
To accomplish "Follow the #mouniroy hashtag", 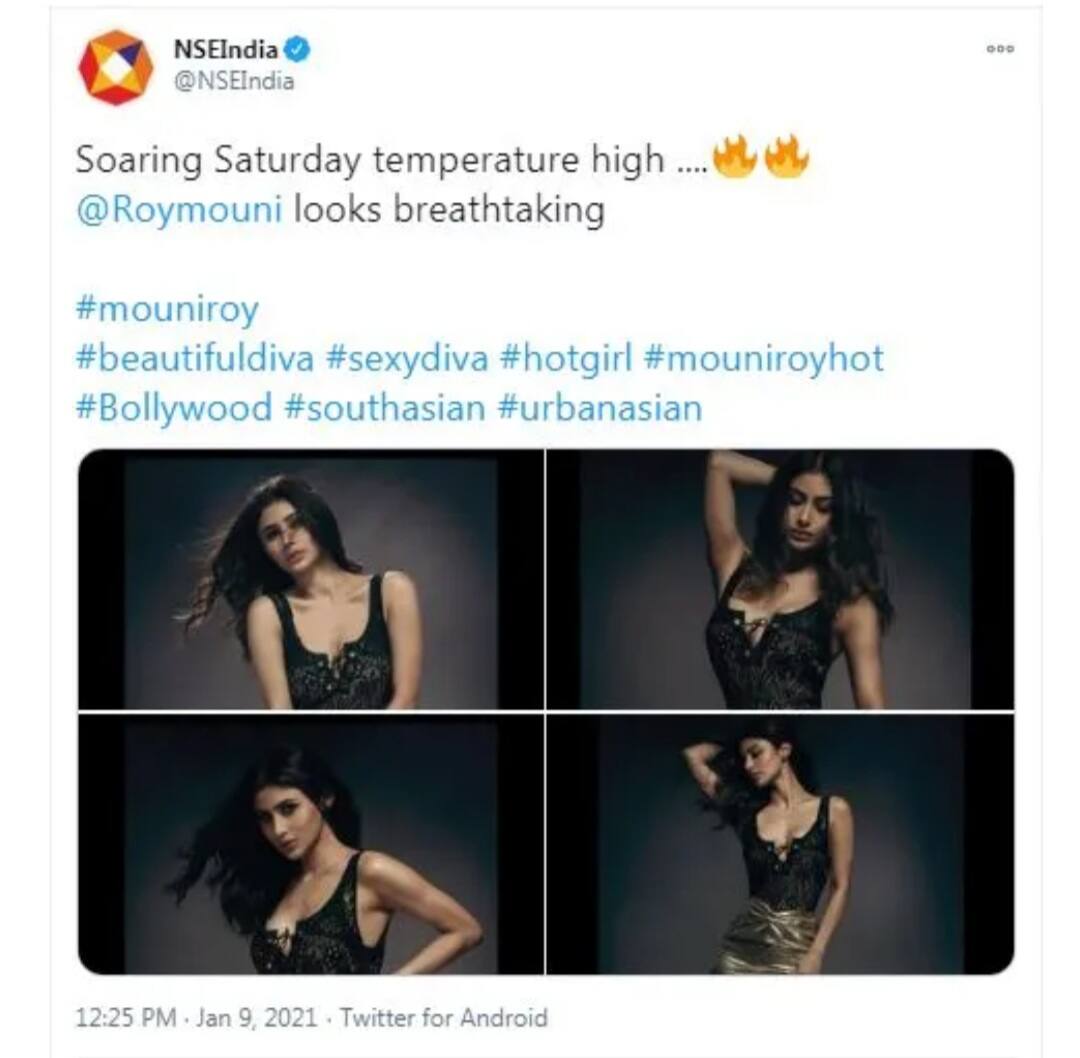I will [x=167, y=309].
